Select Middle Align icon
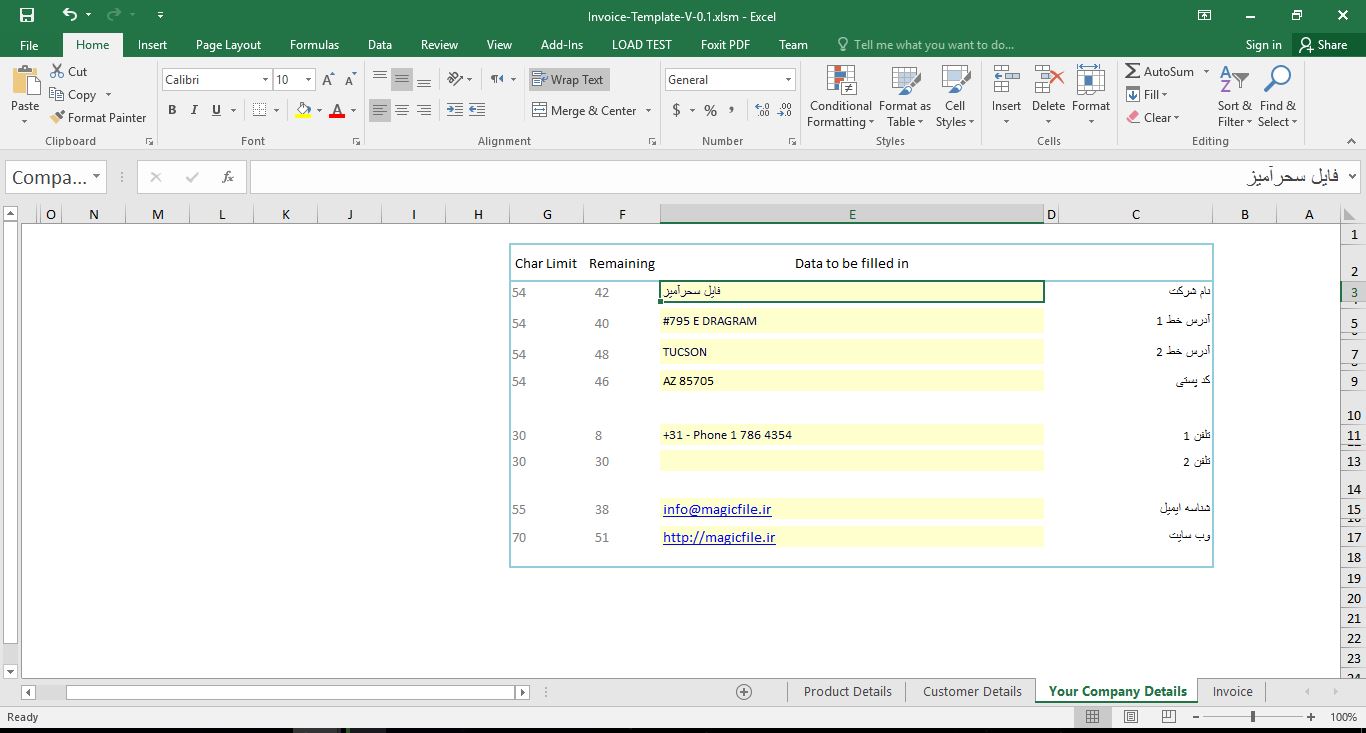This screenshot has height=733, width=1366. 402,79
